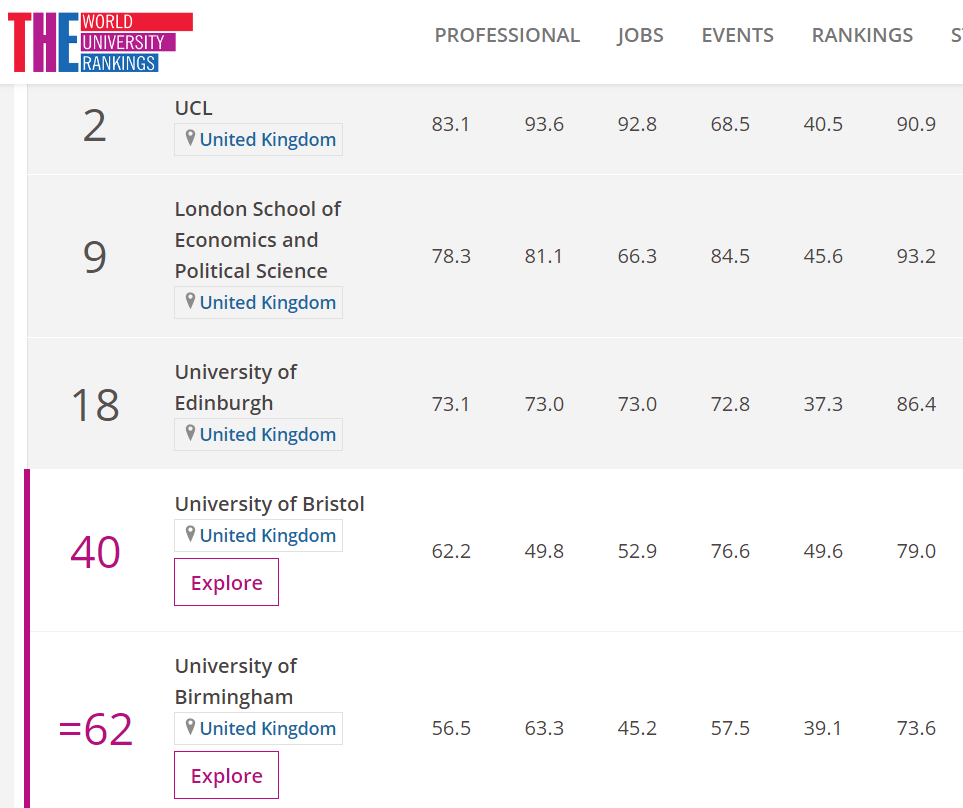Click United Kingdom under University of Bristol
Viewport: 963px width, 808px height.
coord(267,536)
